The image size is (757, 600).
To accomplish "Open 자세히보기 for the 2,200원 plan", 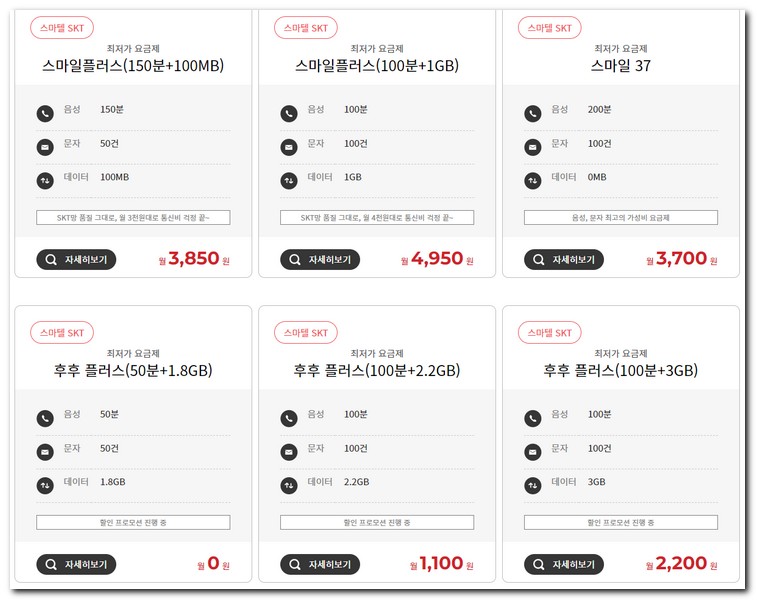I will point(564,564).
